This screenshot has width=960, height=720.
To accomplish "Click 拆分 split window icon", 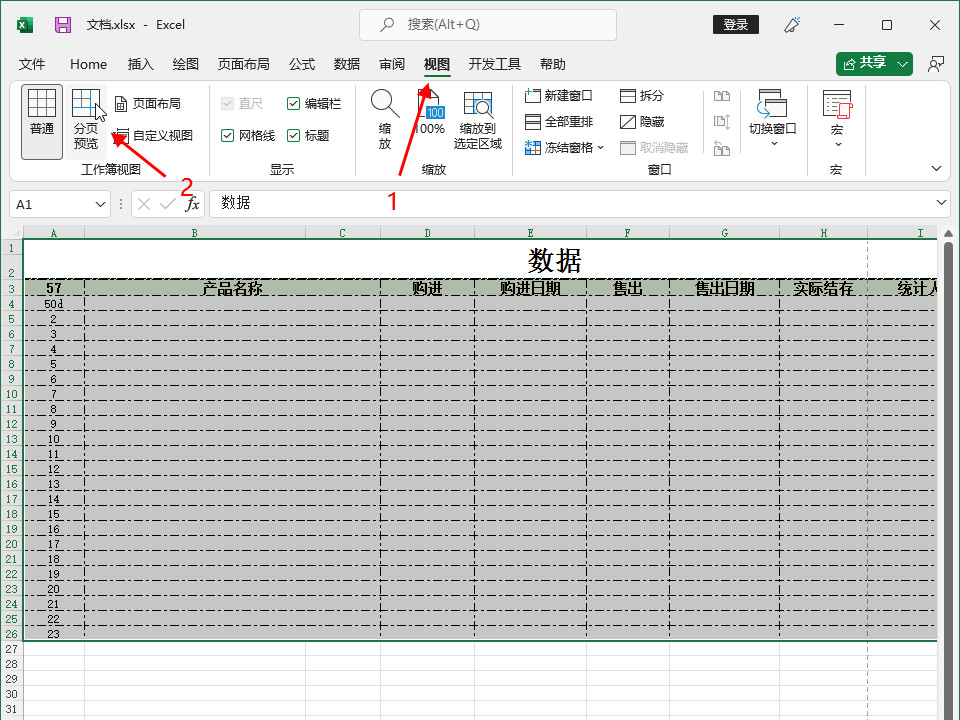I will (x=641, y=96).
